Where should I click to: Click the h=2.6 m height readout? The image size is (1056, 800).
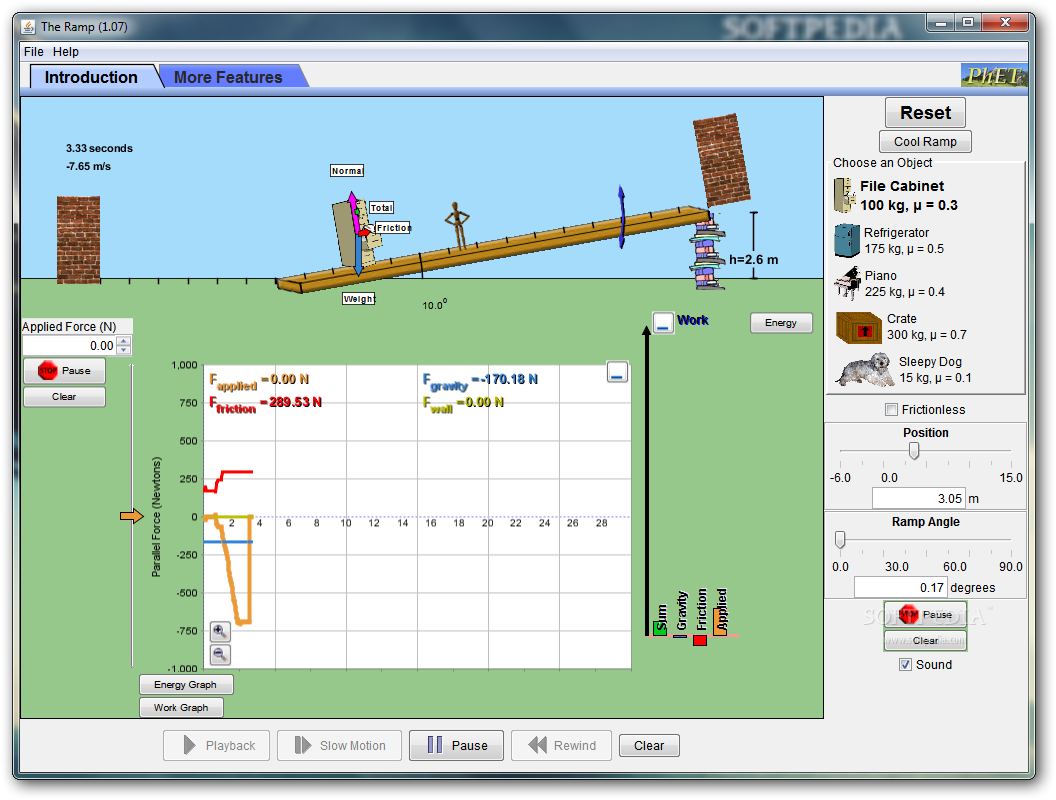point(754,260)
